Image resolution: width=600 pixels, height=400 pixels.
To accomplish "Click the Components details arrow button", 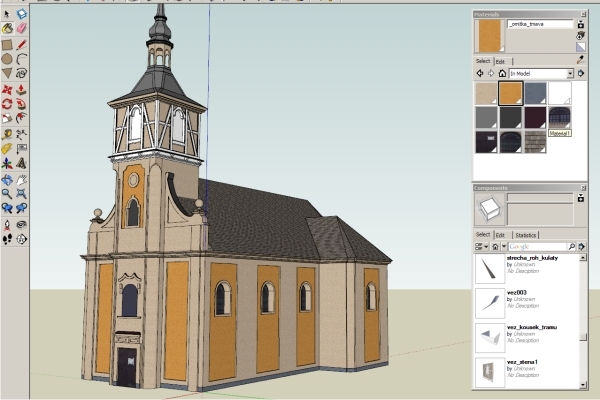I will 580,246.
